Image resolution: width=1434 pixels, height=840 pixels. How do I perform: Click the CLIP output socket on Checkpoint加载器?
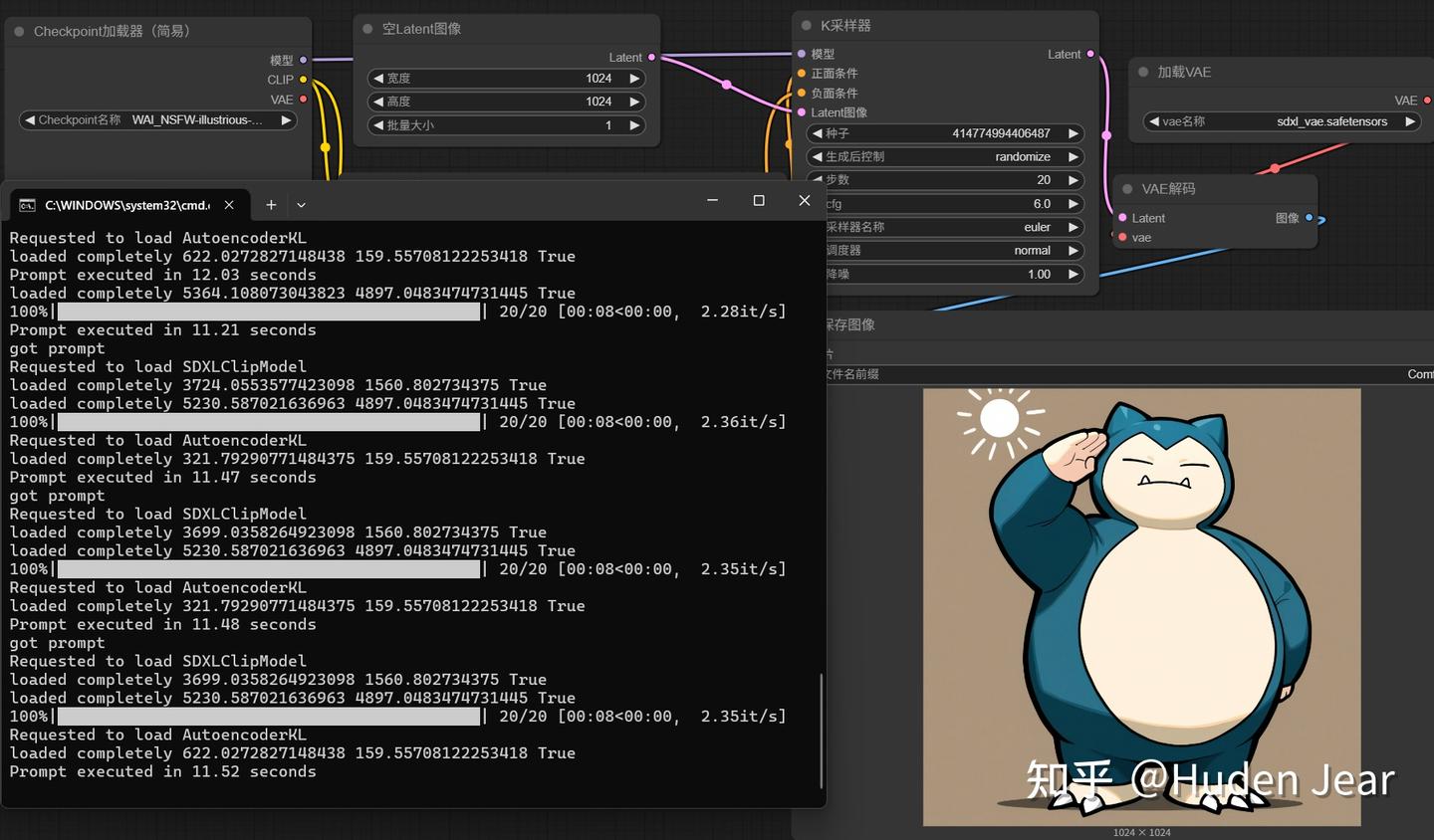[x=304, y=80]
